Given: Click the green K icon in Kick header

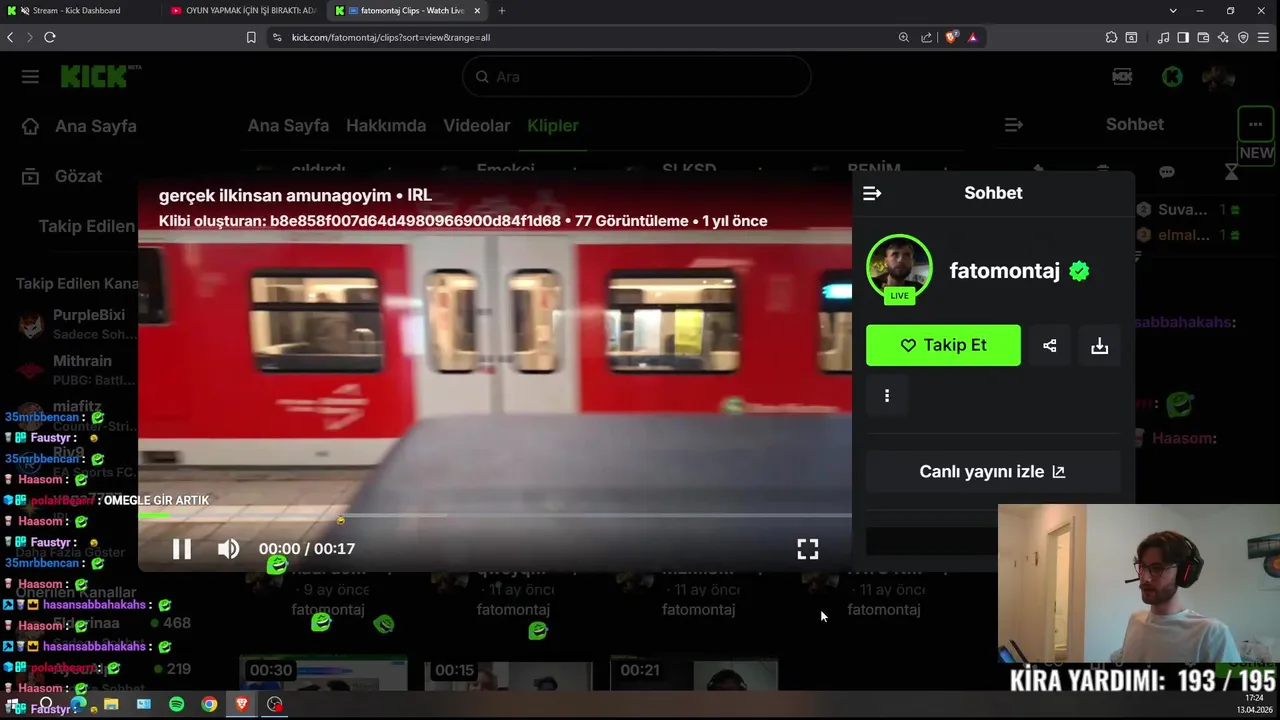Looking at the screenshot, I should tap(1172, 77).
